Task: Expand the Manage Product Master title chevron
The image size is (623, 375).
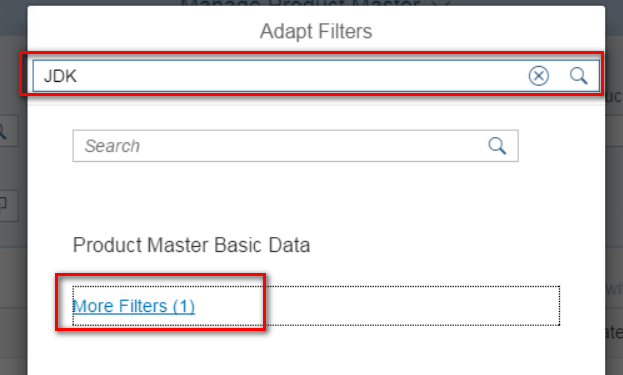Action: coord(440,3)
